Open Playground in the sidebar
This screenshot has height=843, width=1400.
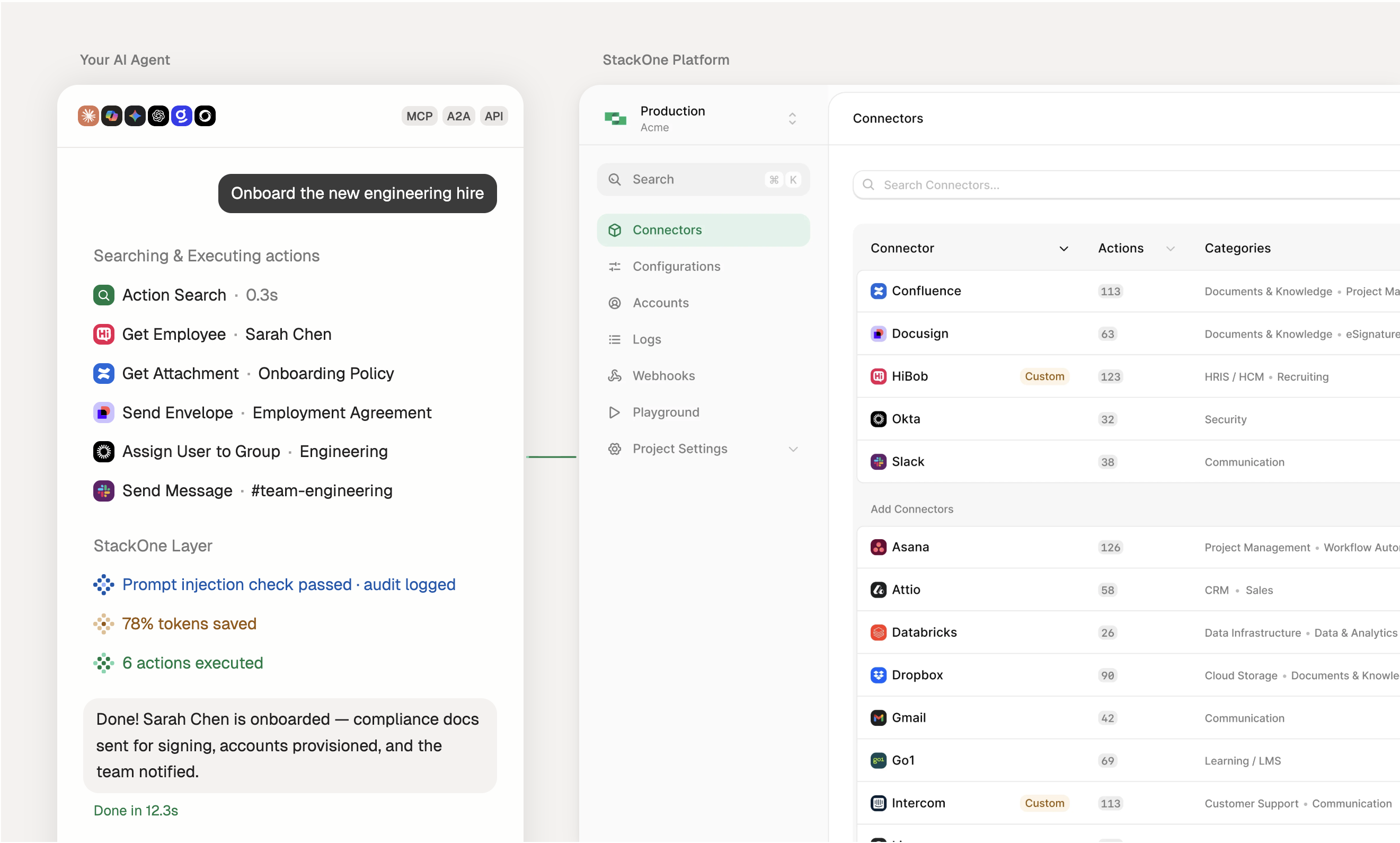[703, 412]
